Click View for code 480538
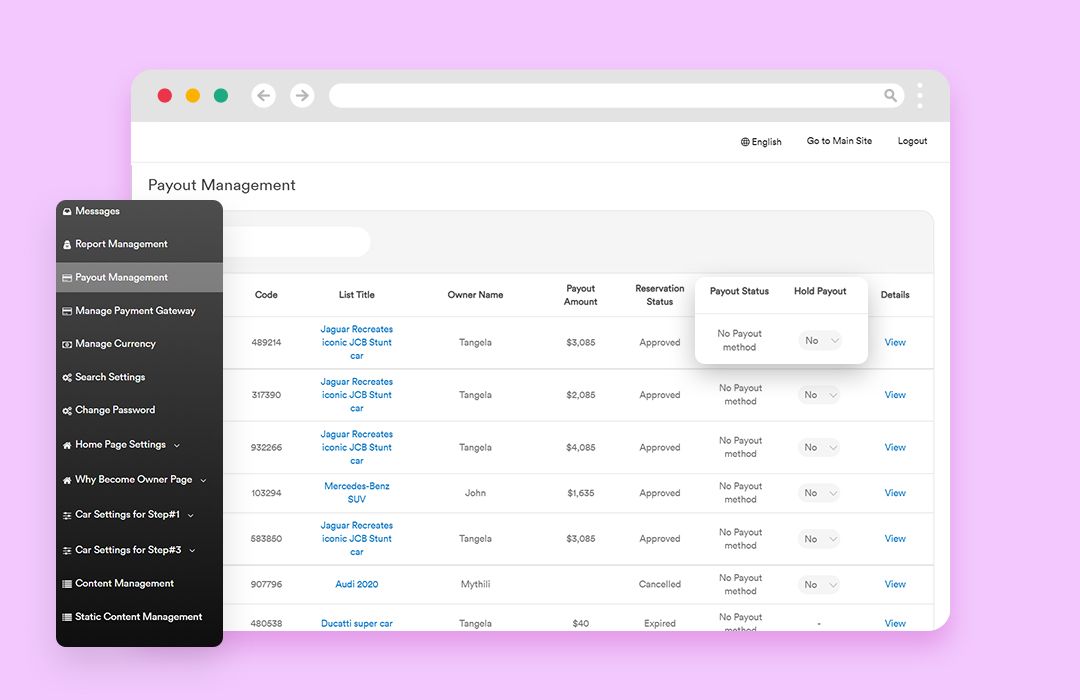 (895, 624)
